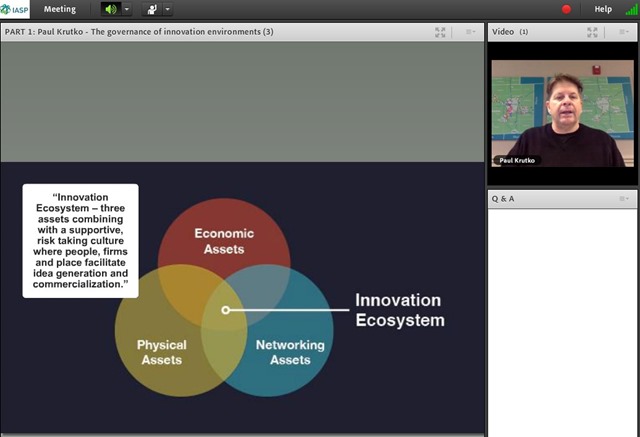
Task: Maximize the Video pod to full screen
Action: pyautogui.click(x=592, y=32)
